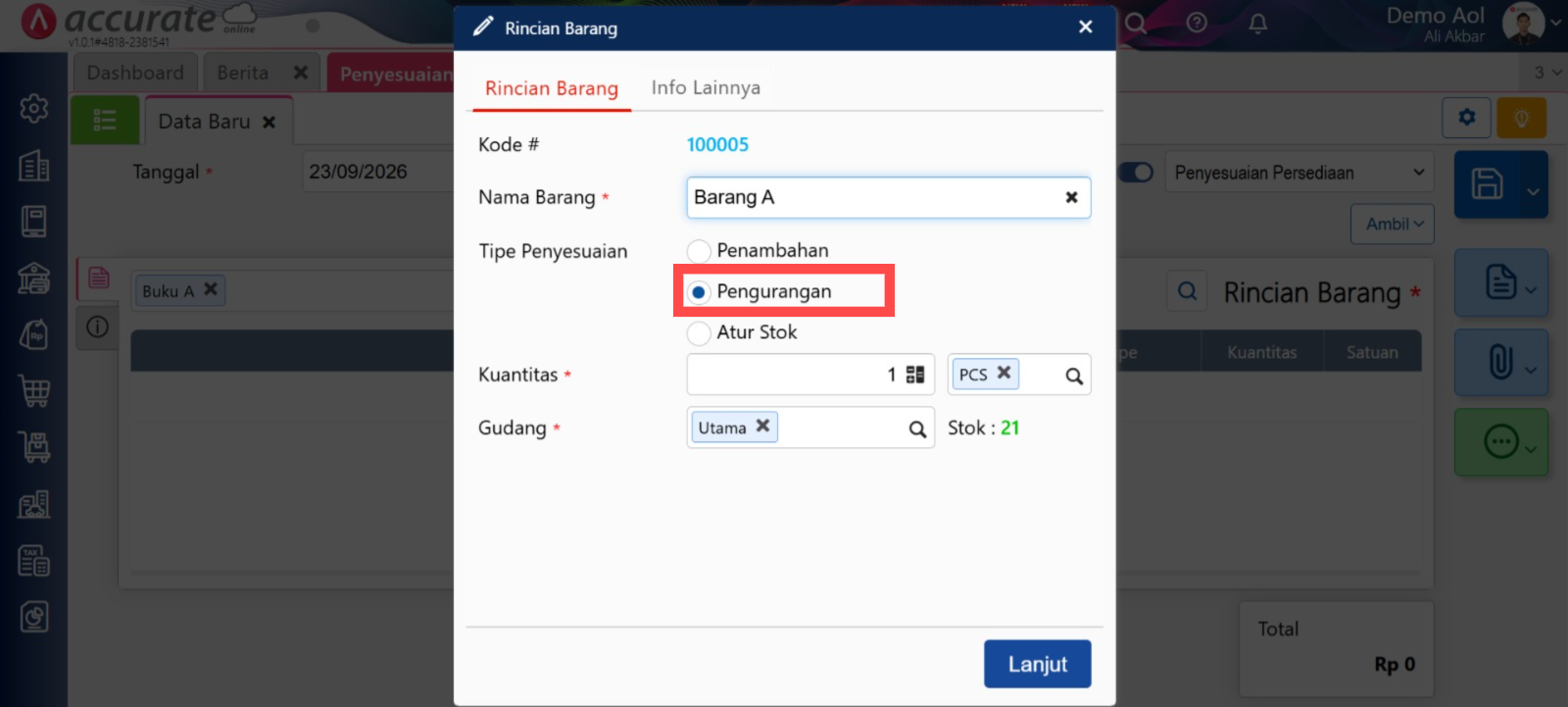
Task: Clear the Nama Barang field with the X
Action: click(1071, 197)
